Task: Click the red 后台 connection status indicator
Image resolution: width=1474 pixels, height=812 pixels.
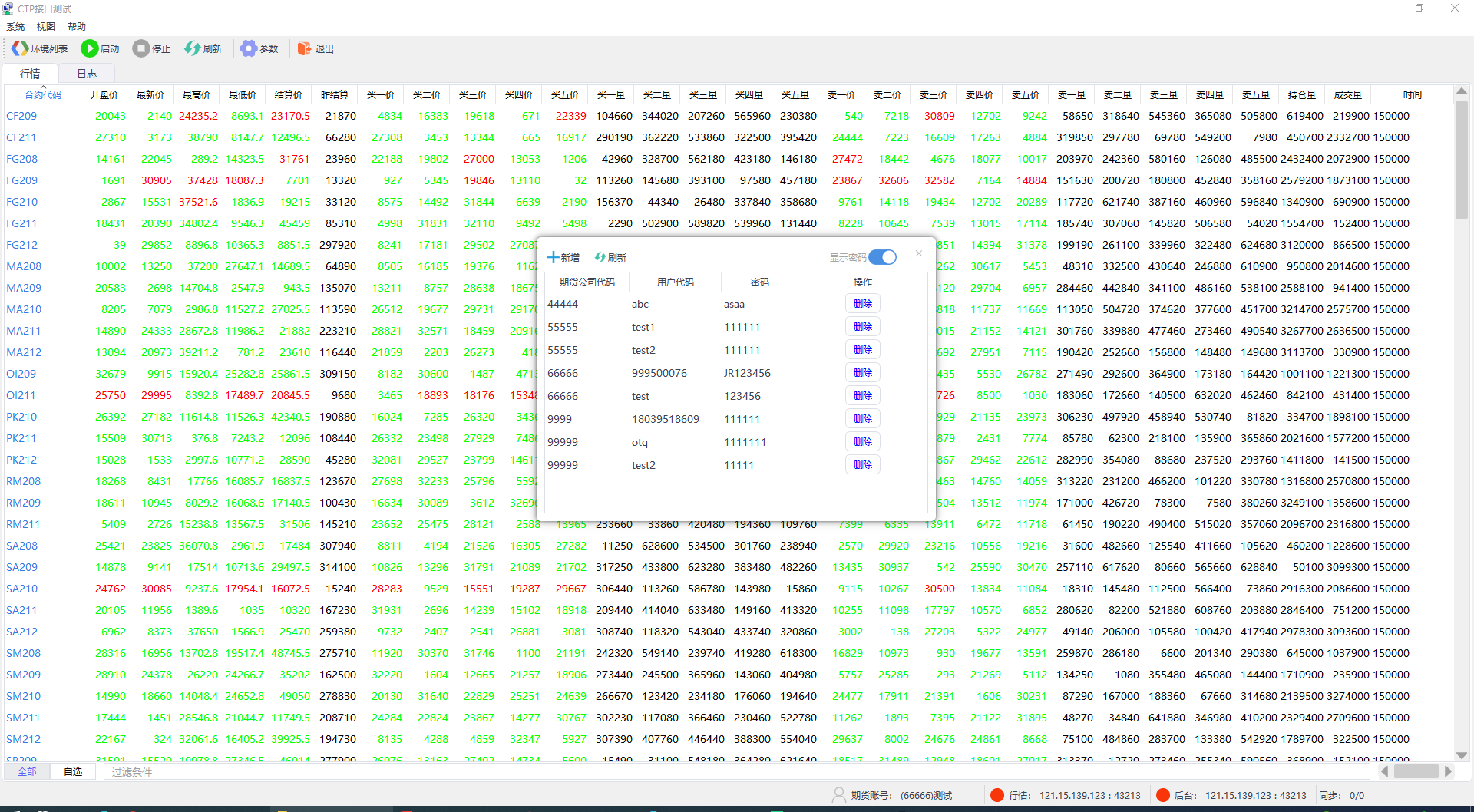Action: click(x=1163, y=795)
